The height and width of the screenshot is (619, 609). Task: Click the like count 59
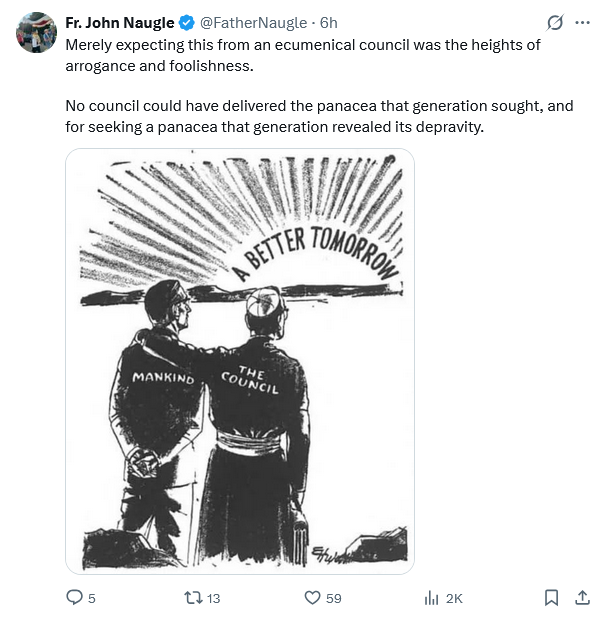pyautogui.click(x=334, y=598)
